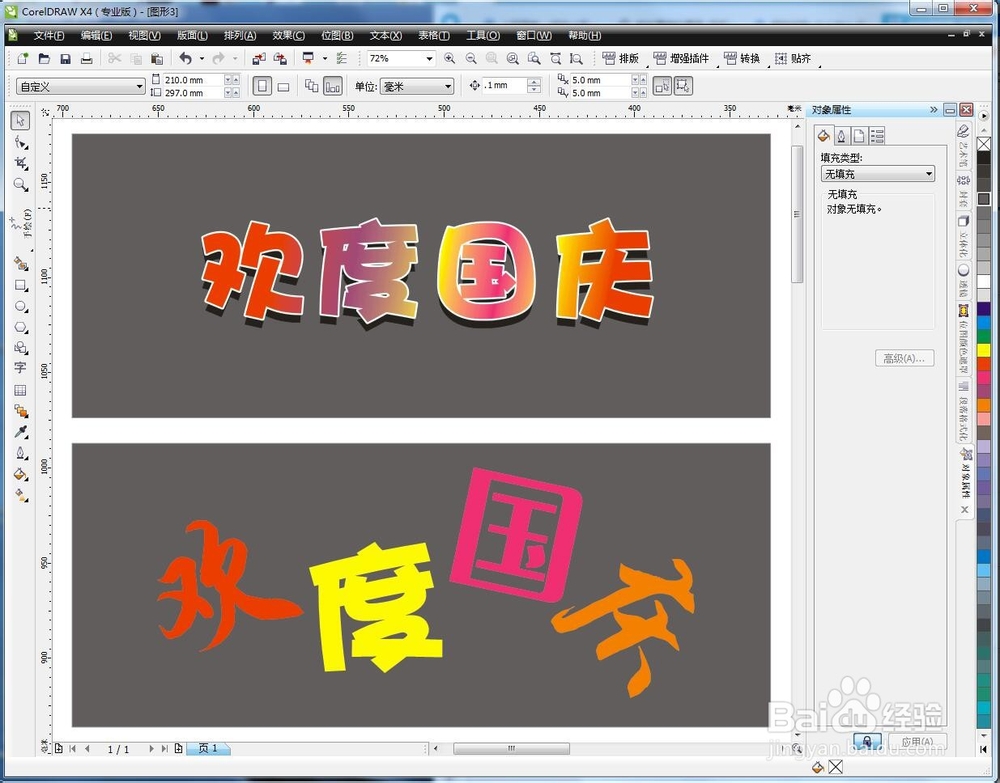Click the Save icon
1000x783 pixels.
click(65, 59)
